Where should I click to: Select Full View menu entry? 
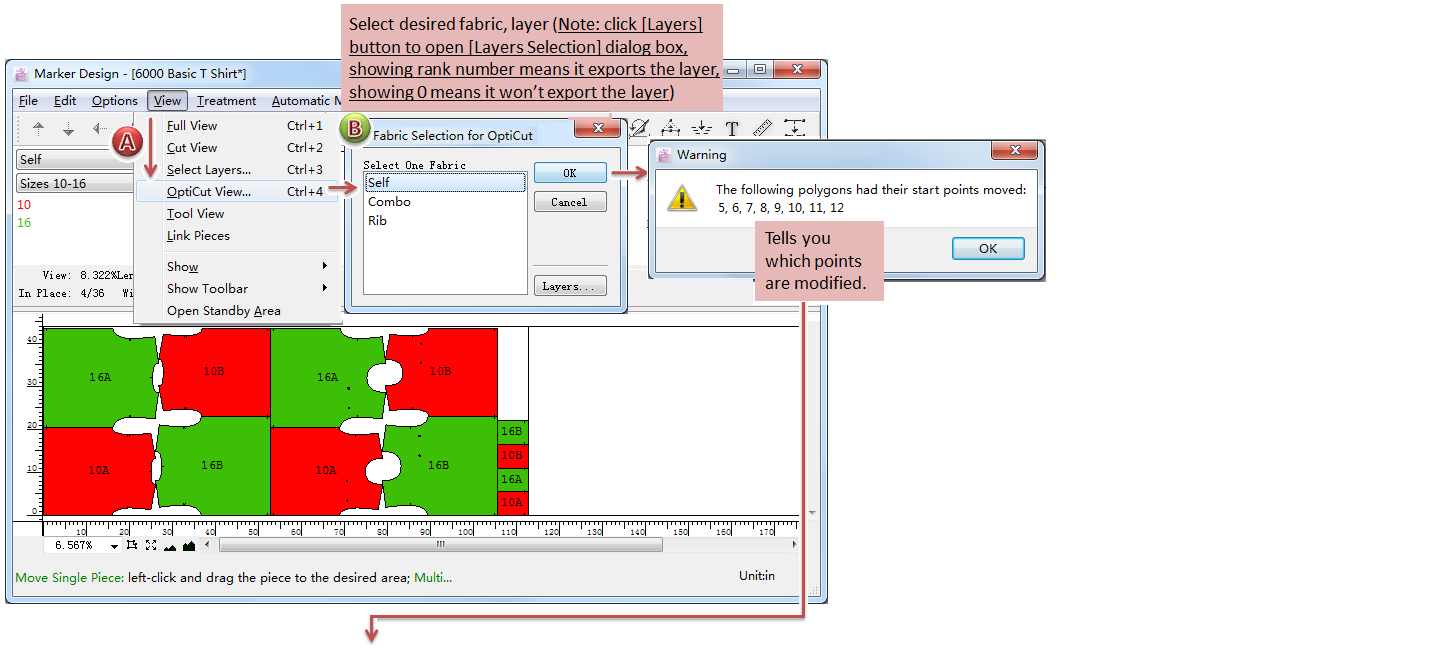click(192, 126)
